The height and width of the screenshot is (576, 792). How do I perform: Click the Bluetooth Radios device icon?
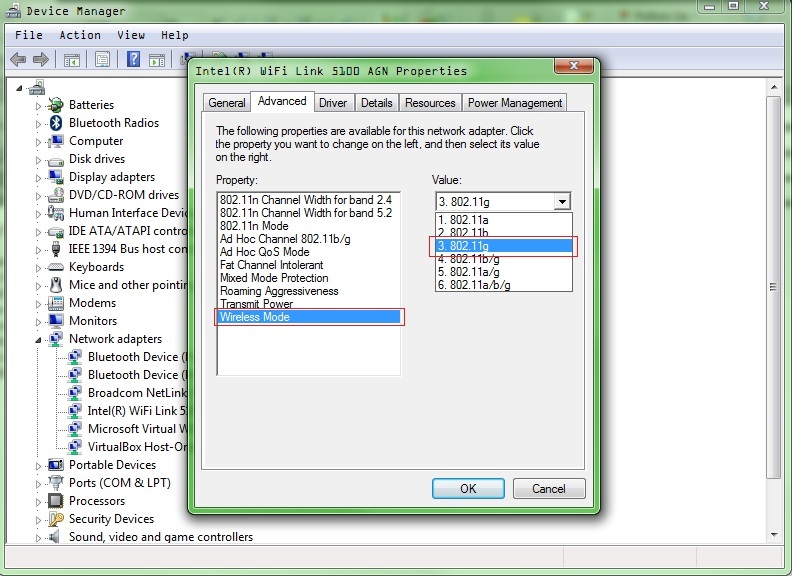(x=57, y=123)
